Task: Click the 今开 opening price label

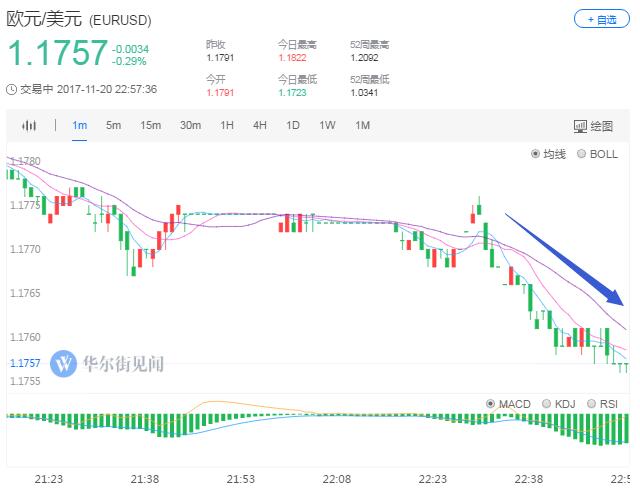Action: click(x=216, y=79)
